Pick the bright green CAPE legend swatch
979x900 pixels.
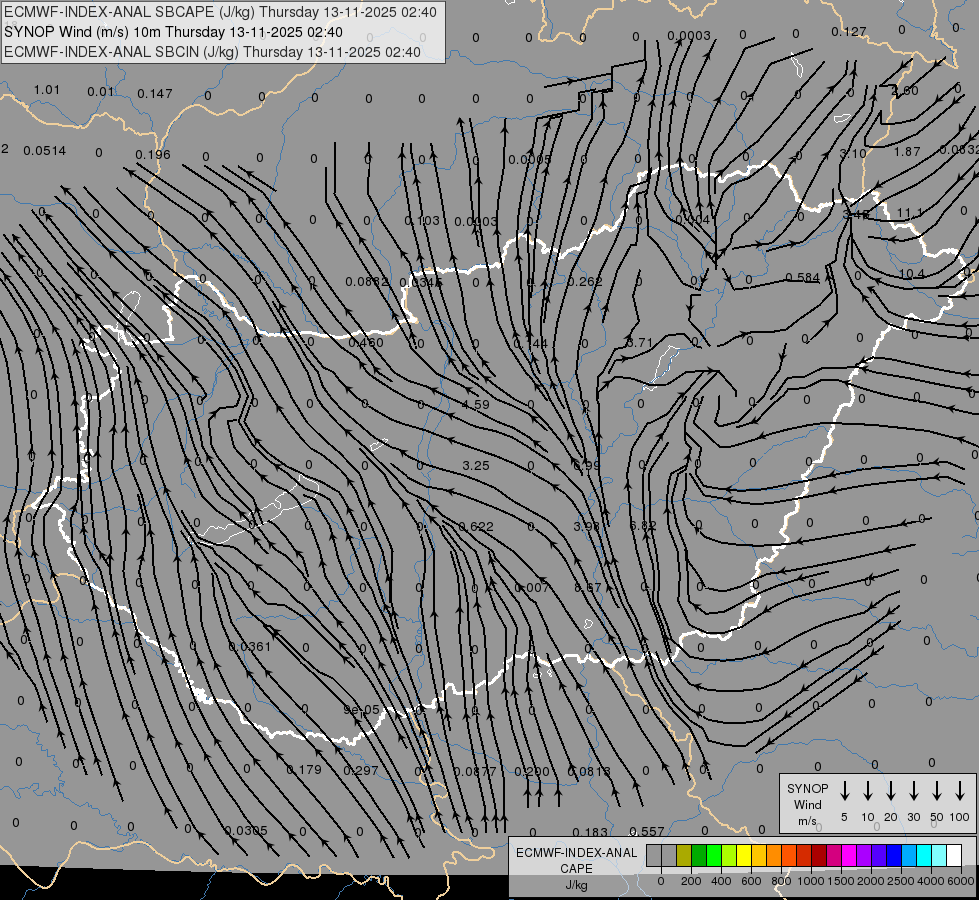click(714, 855)
